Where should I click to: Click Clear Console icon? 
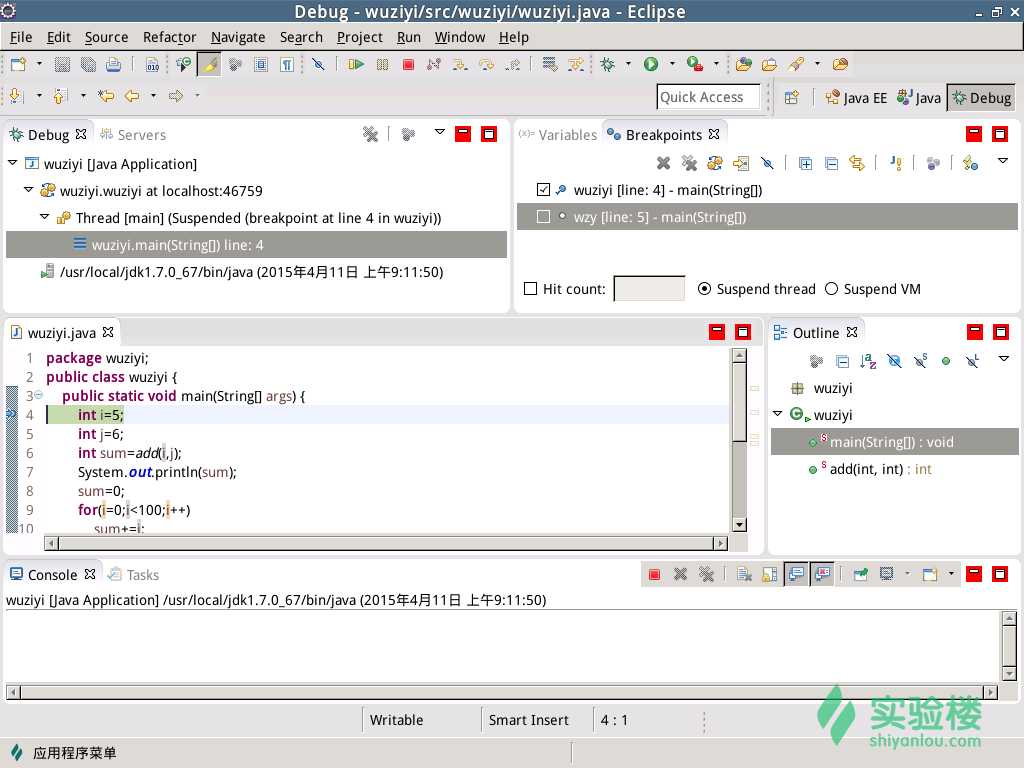pos(744,574)
